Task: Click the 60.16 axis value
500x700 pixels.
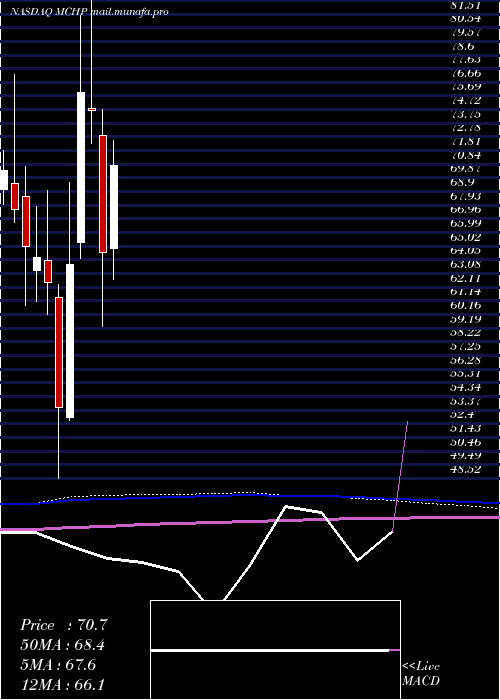Action: tap(465, 305)
